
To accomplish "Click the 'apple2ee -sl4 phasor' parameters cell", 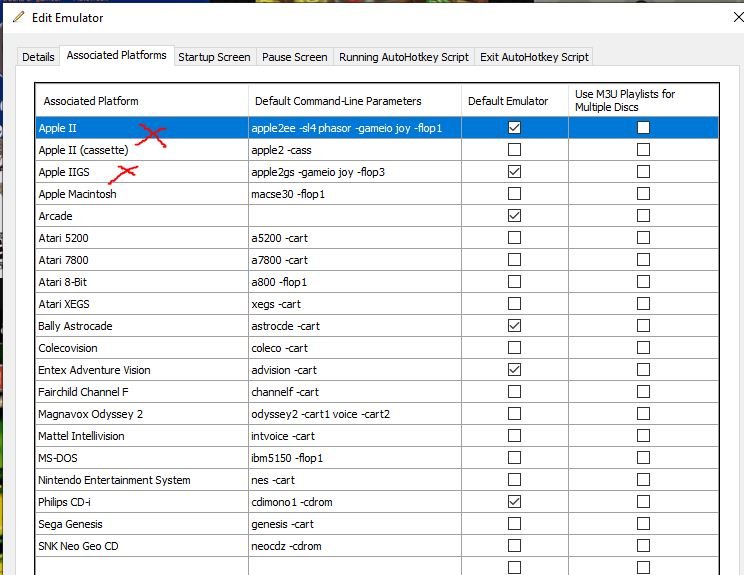I will (354, 128).
